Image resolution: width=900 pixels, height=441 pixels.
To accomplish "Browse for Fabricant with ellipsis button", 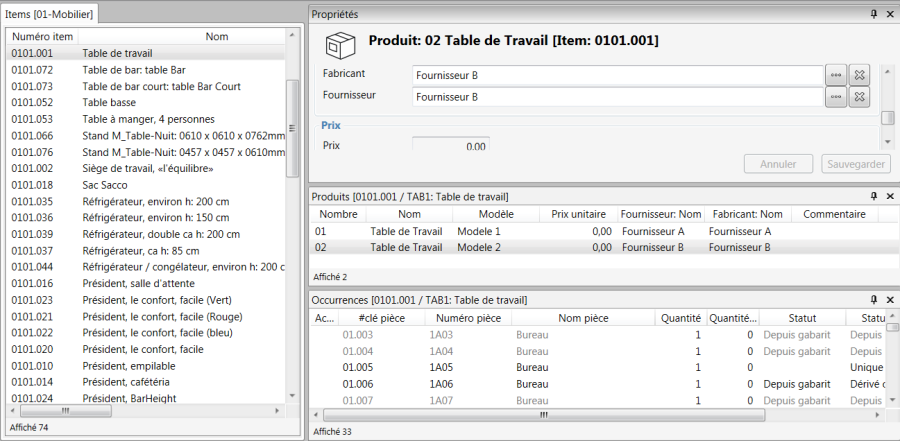I will [835, 74].
